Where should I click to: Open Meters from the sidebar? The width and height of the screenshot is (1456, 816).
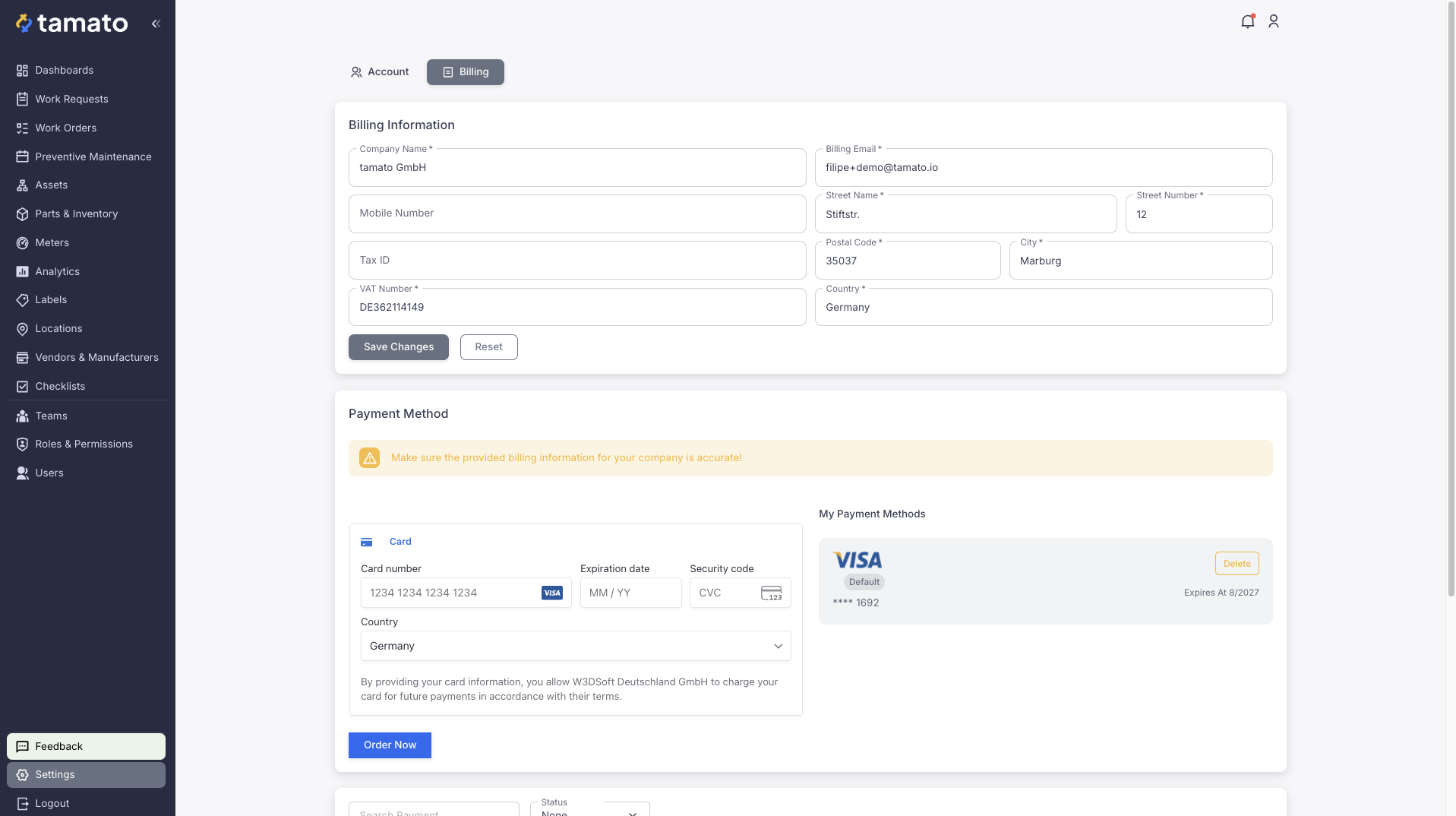point(52,243)
